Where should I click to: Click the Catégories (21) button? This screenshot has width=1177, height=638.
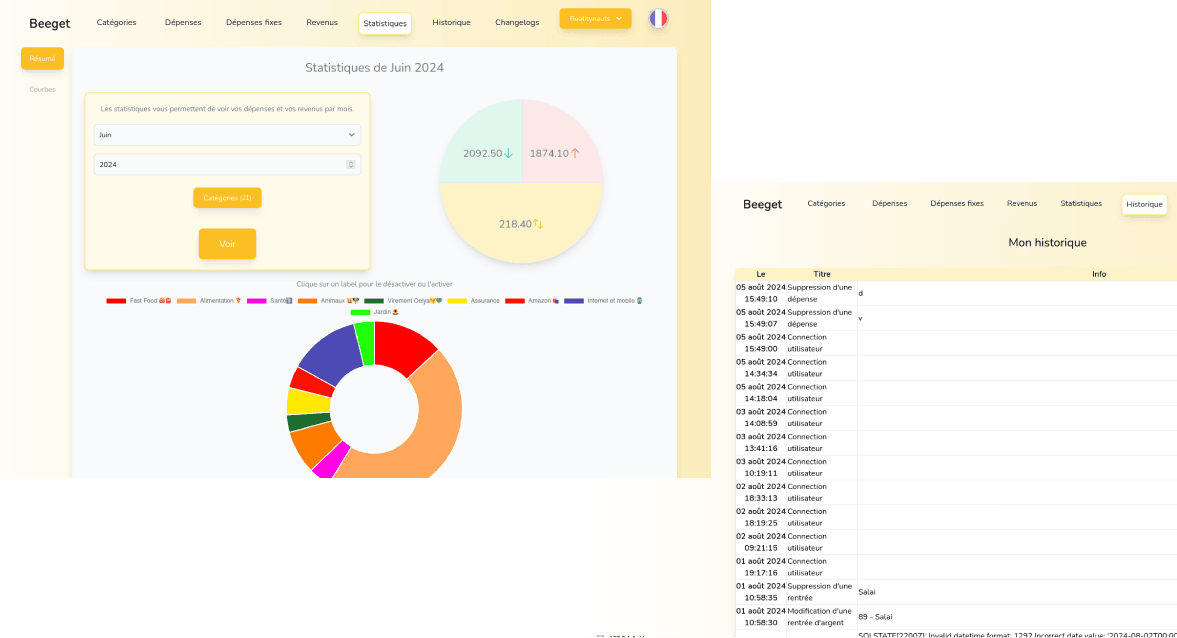(x=227, y=198)
